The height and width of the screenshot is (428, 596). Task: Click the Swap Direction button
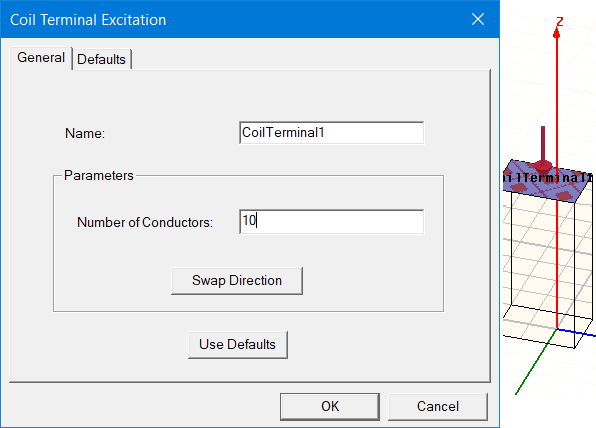(x=237, y=281)
